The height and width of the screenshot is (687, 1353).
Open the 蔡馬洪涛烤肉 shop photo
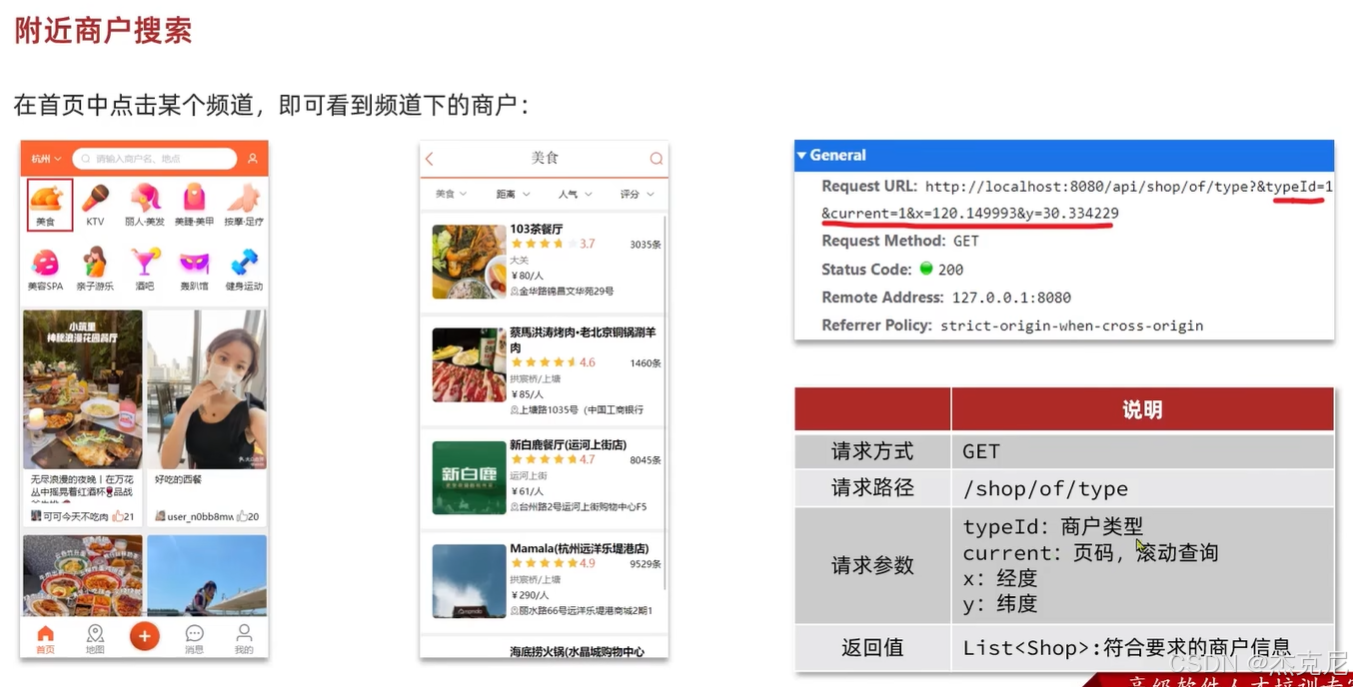point(469,364)
